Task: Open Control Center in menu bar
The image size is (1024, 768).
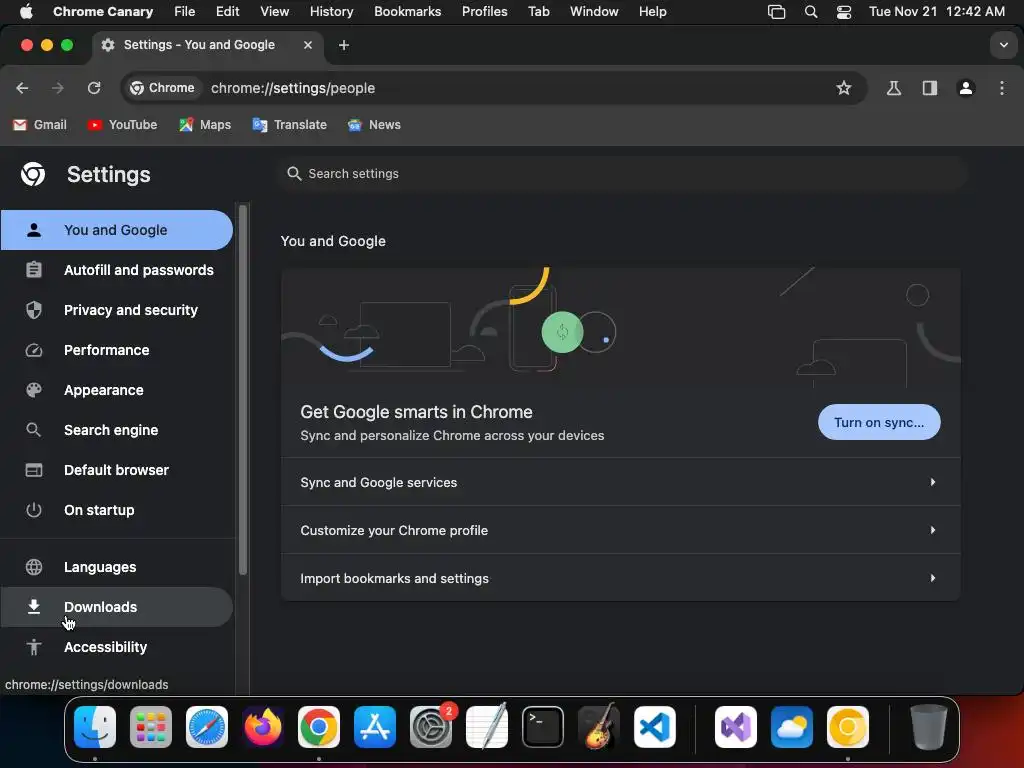Action: pos(844,12)
